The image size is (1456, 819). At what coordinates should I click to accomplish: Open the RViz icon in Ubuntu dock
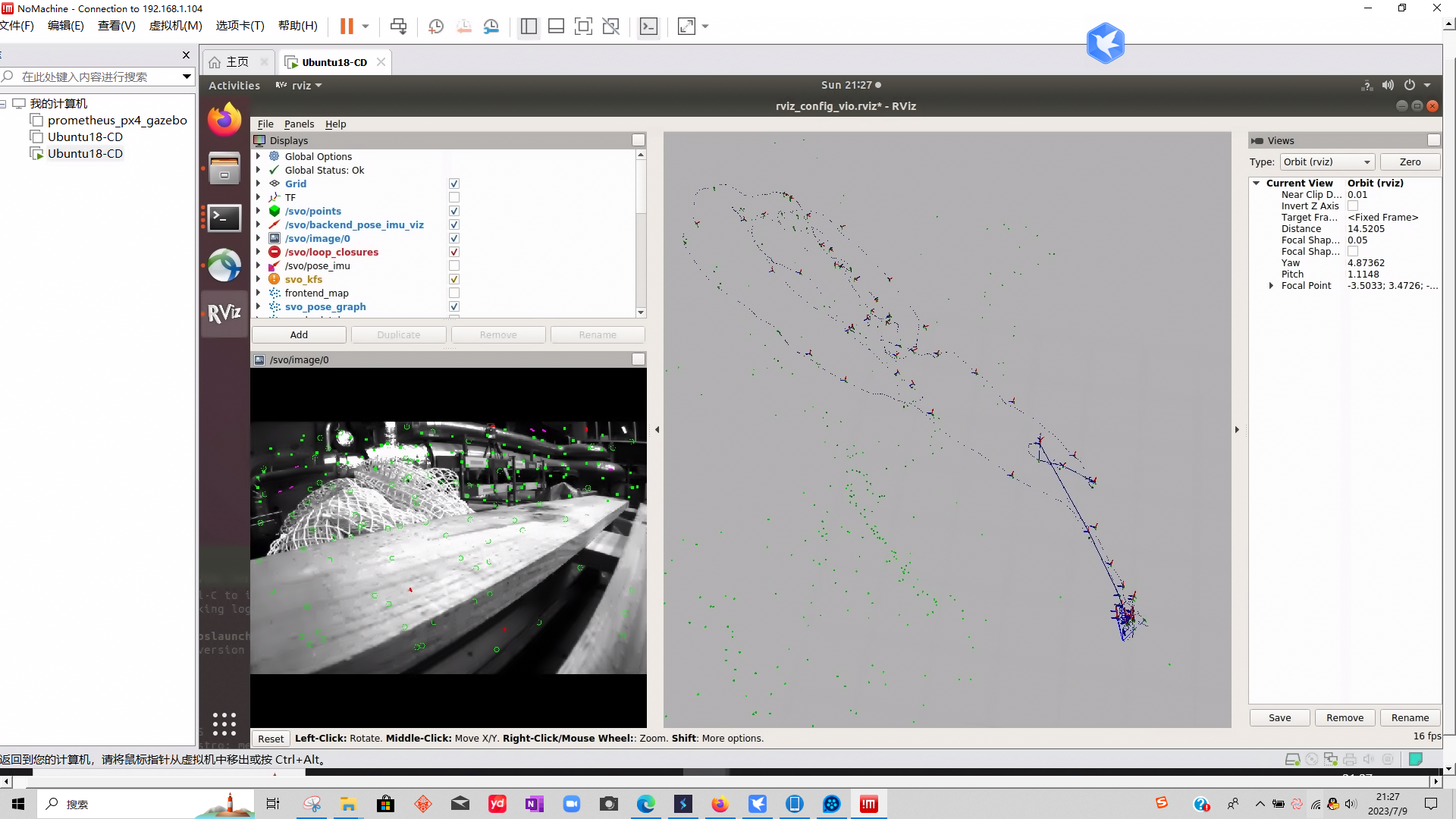[224, 312]
